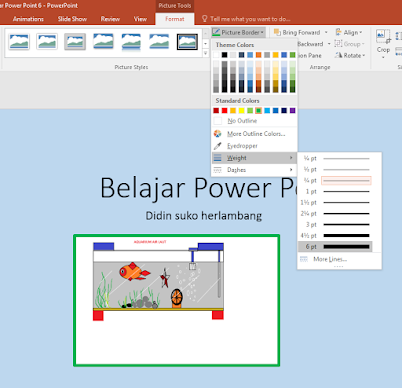402x388 pixels.
Task: Expand the Dashes submenu
Action: click(x=254, y=170)
